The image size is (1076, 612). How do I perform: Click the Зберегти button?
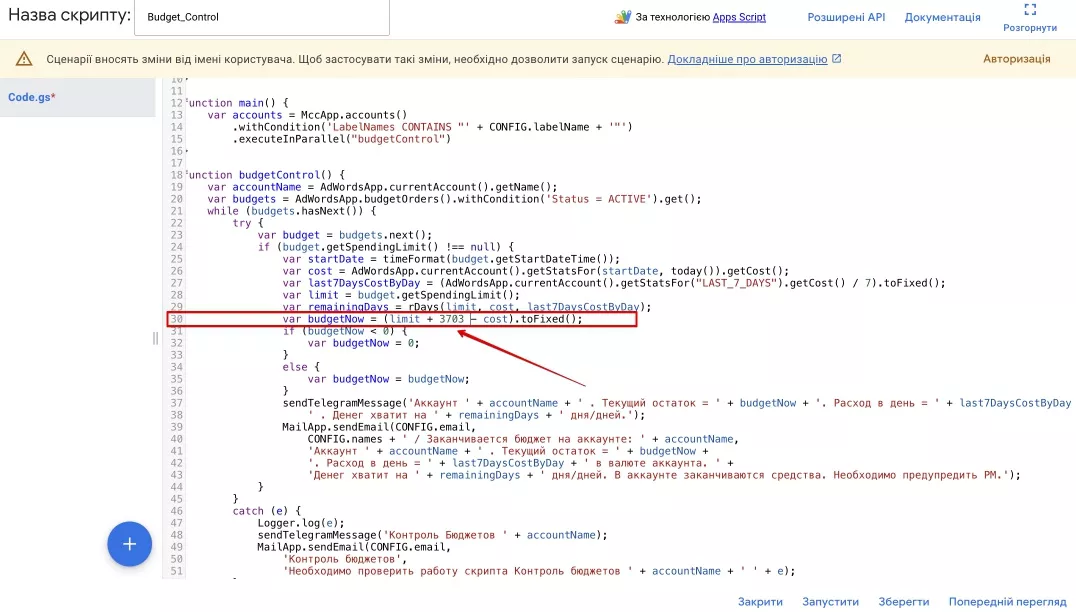(904, 602)
